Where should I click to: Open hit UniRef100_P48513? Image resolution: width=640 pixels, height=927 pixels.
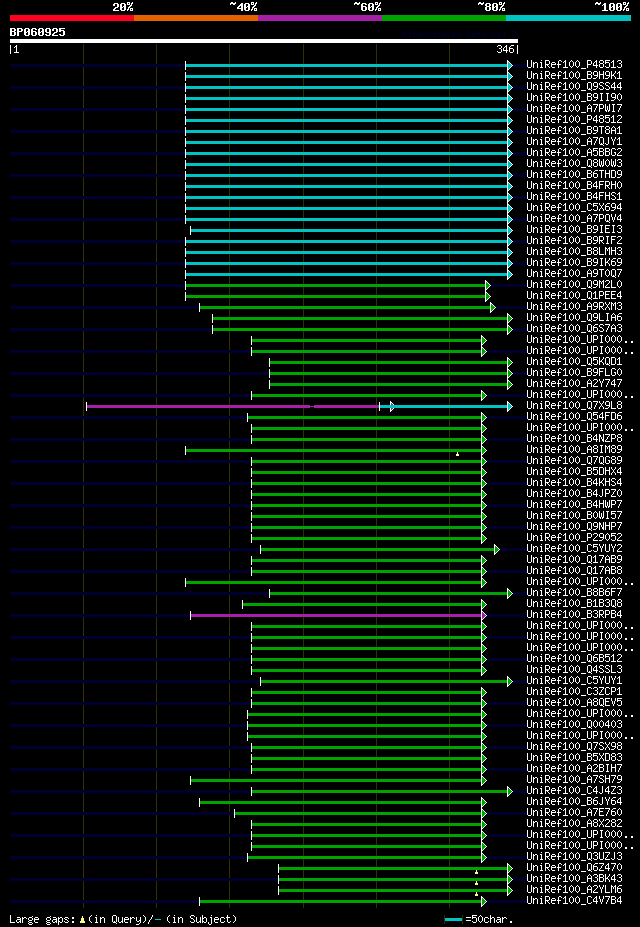pyautogui.click(x=574, y=64)
